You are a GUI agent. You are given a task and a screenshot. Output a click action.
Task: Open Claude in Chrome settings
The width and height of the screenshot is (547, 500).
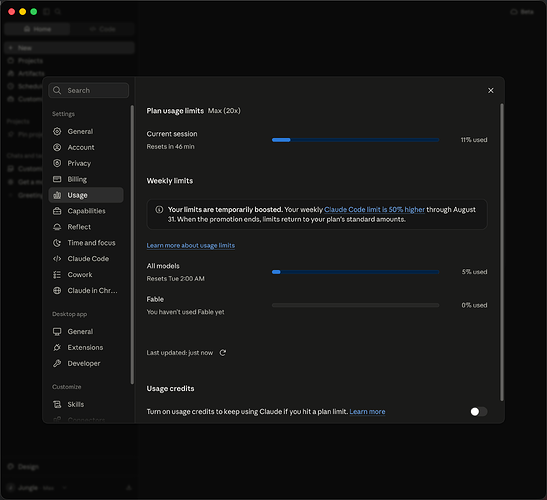86,290
